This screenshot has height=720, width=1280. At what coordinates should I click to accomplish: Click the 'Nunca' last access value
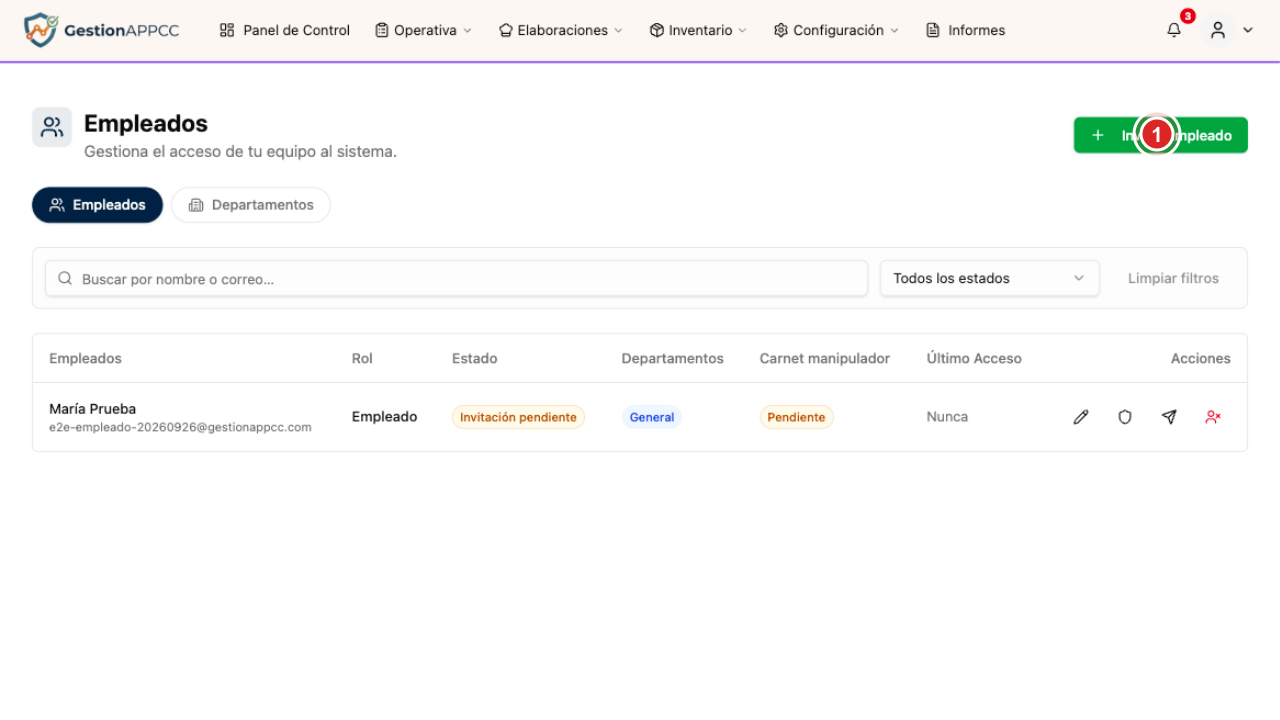[947, 417]
